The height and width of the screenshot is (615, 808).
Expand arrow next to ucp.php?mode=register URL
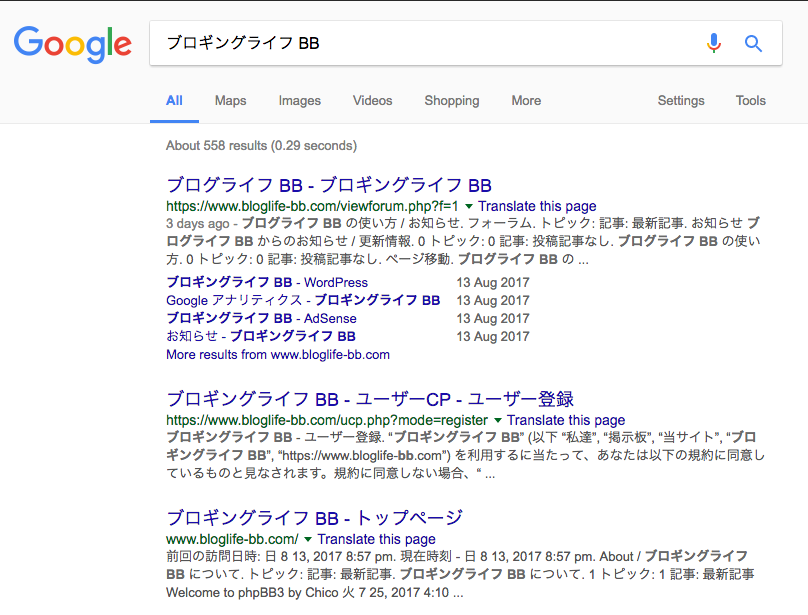498,421
